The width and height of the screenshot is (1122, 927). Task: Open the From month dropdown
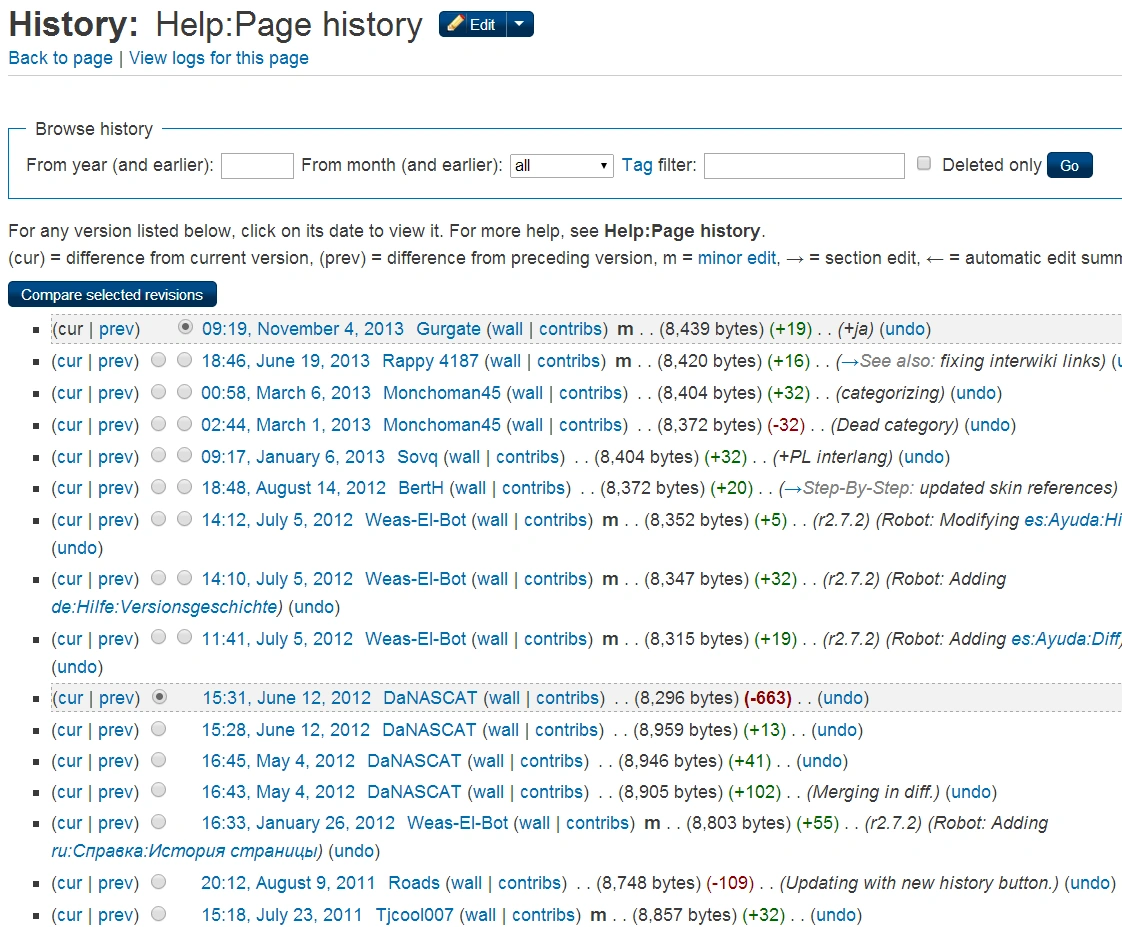561,166
